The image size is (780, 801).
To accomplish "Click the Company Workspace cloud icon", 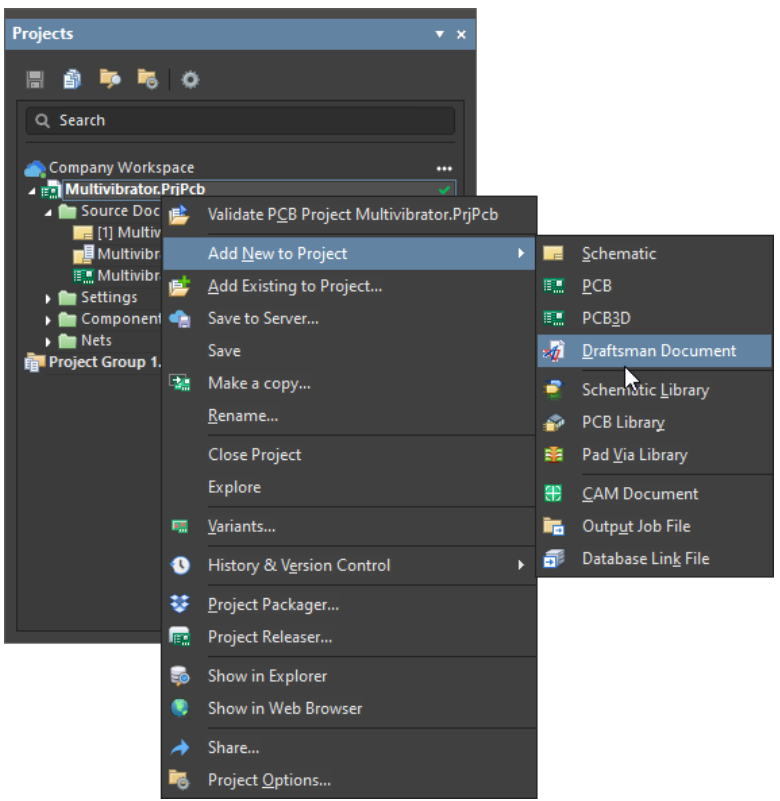I will (x=35, y=168).
